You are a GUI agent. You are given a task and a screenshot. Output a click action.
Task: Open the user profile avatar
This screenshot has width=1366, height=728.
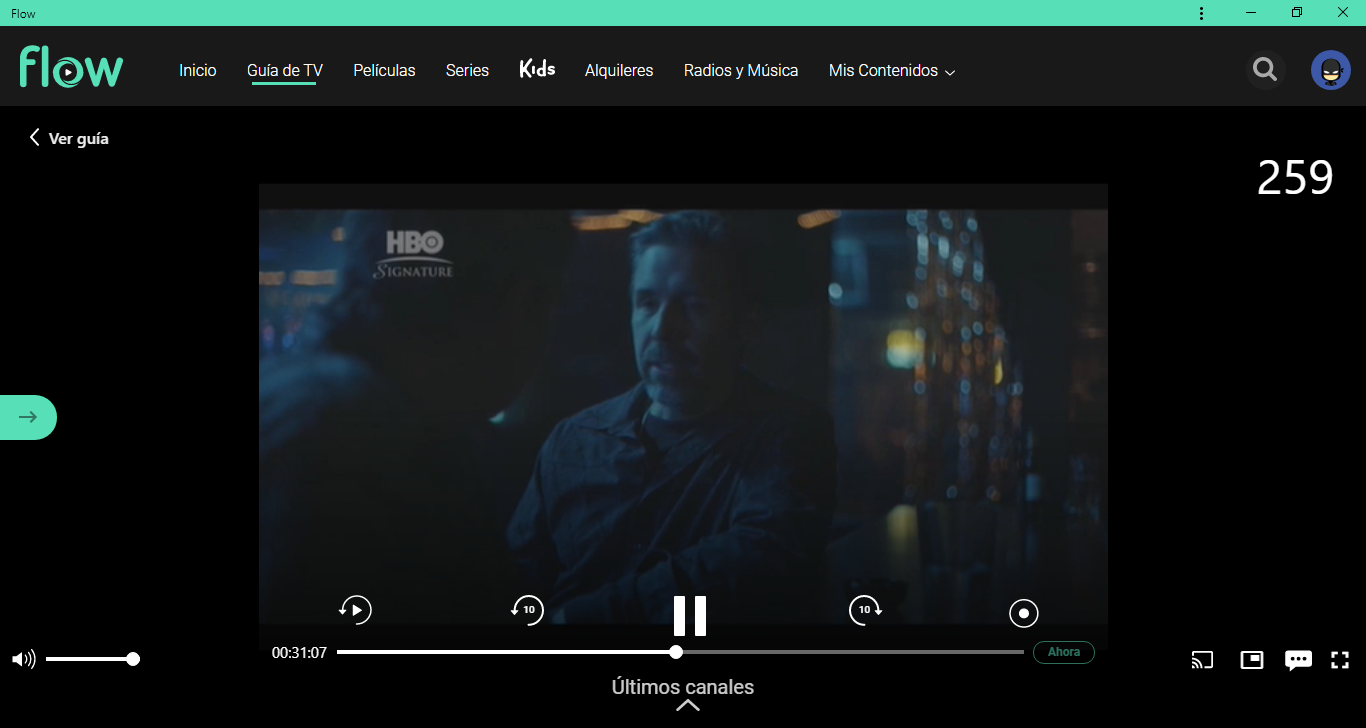[x=1331, y=70]
